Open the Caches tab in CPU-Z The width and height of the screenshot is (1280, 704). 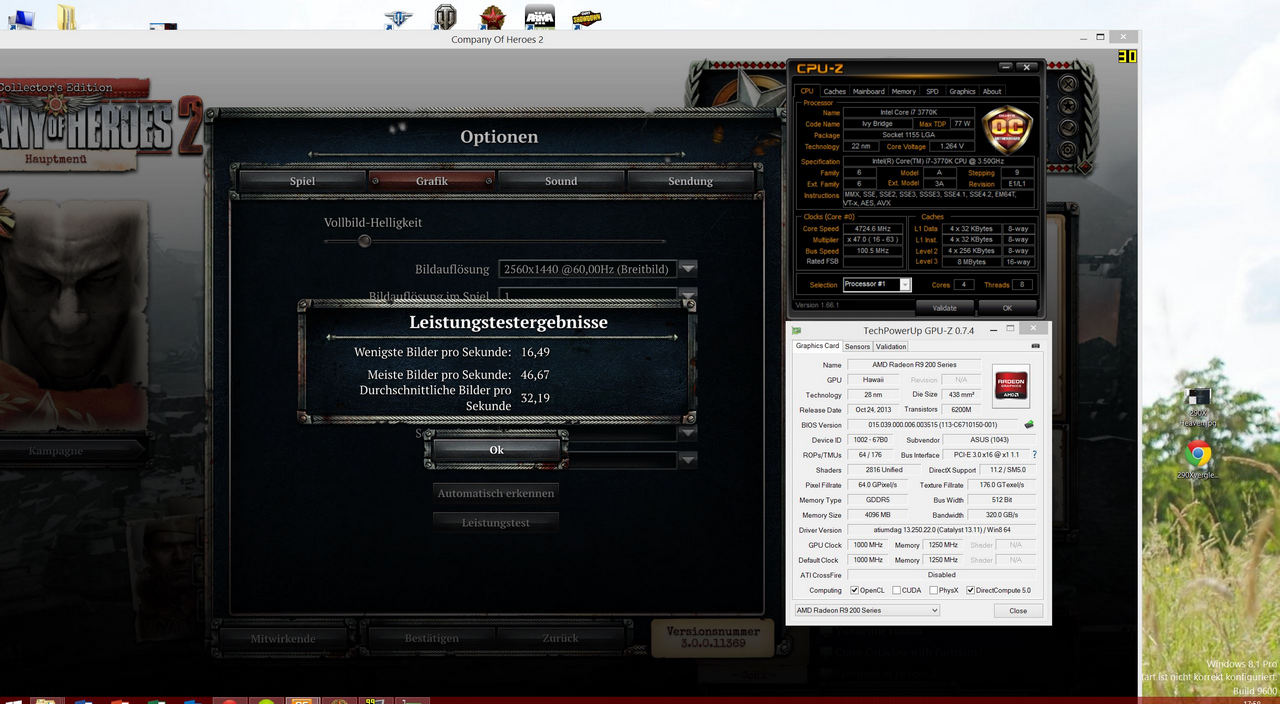tap(834, 91)
